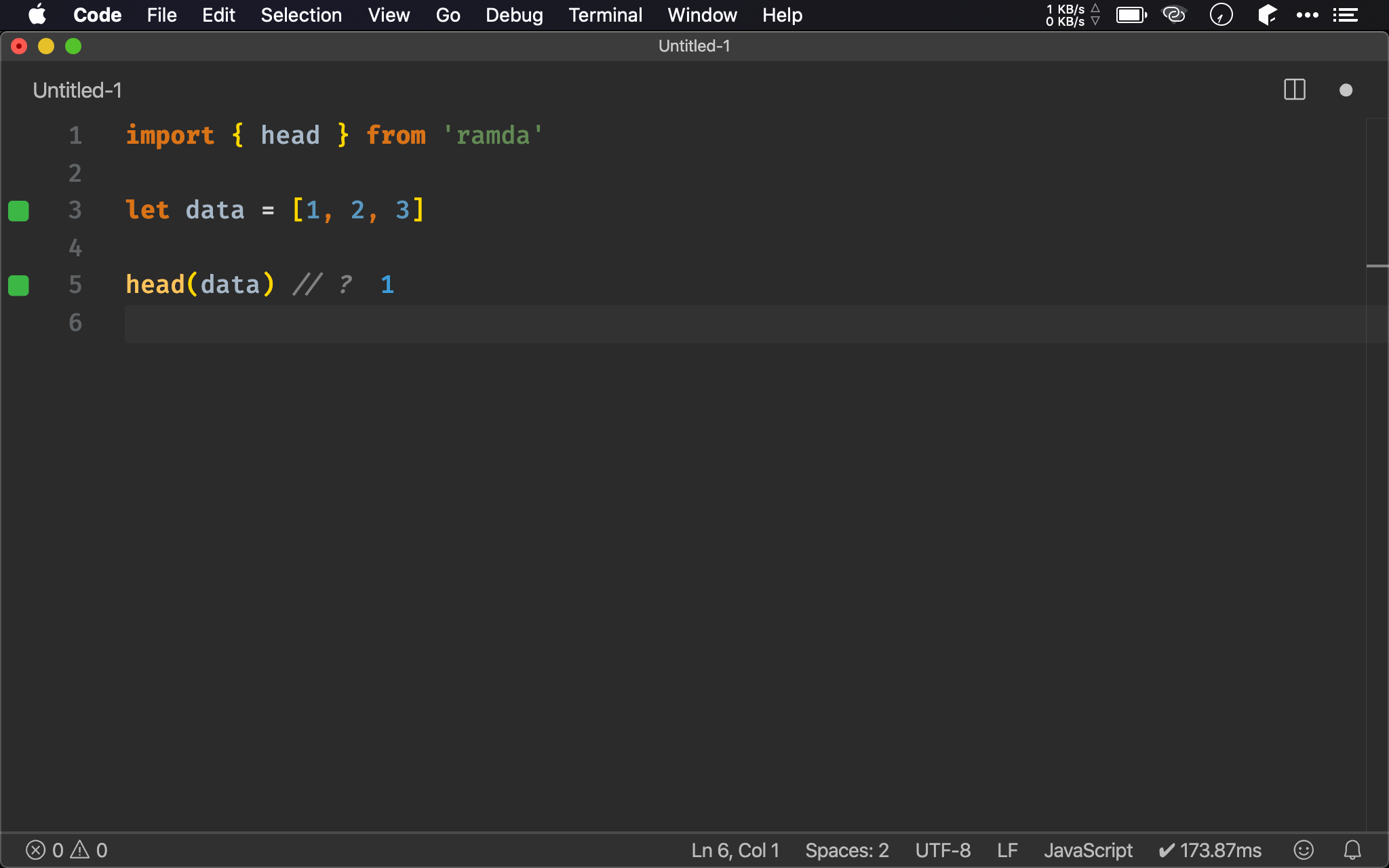1389x868 pixels.
Task: Open the errors and warnings counter
Action: (66, 850)
